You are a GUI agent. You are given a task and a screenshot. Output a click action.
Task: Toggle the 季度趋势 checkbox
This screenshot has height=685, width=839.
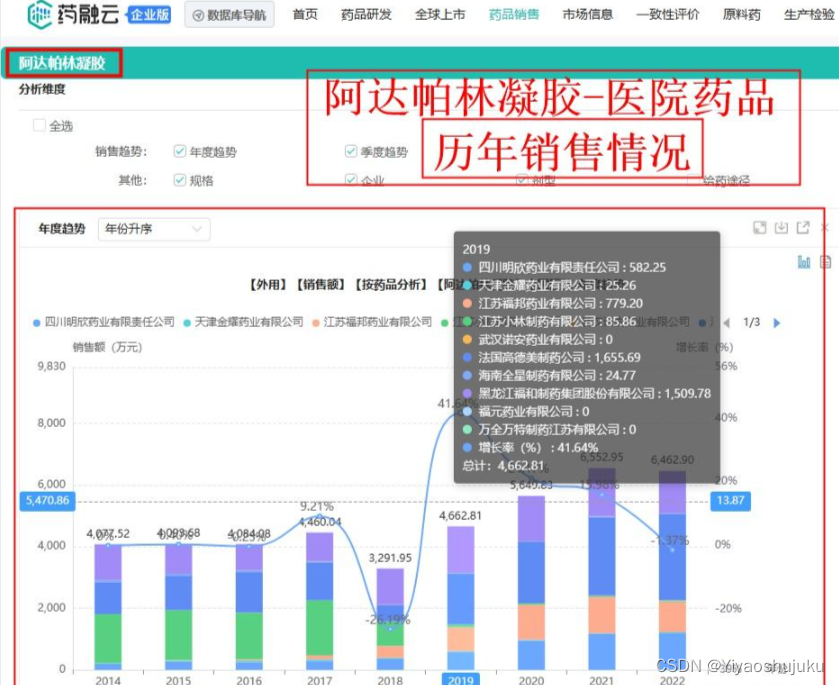pos(351,151)
